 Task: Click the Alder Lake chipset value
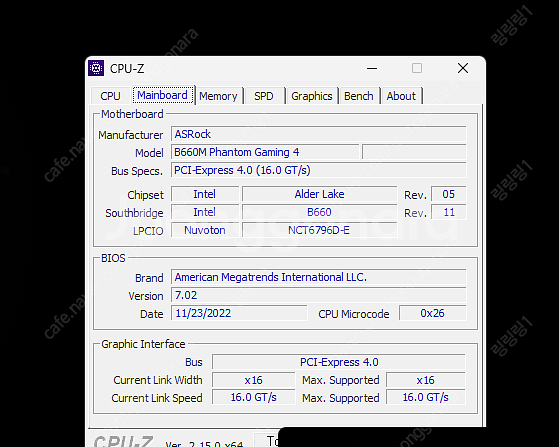click(319, 194)
